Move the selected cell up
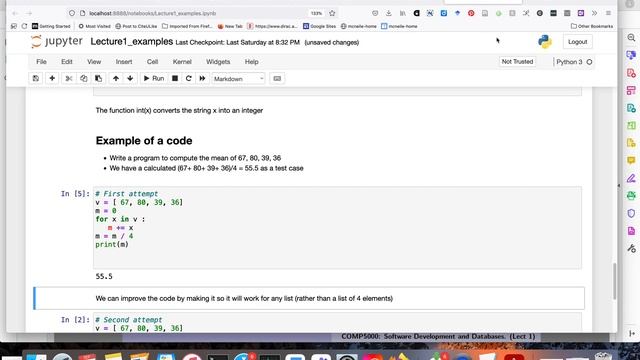Screen dimensions: 640x360 pyautogui.click(x=116, y=78)
